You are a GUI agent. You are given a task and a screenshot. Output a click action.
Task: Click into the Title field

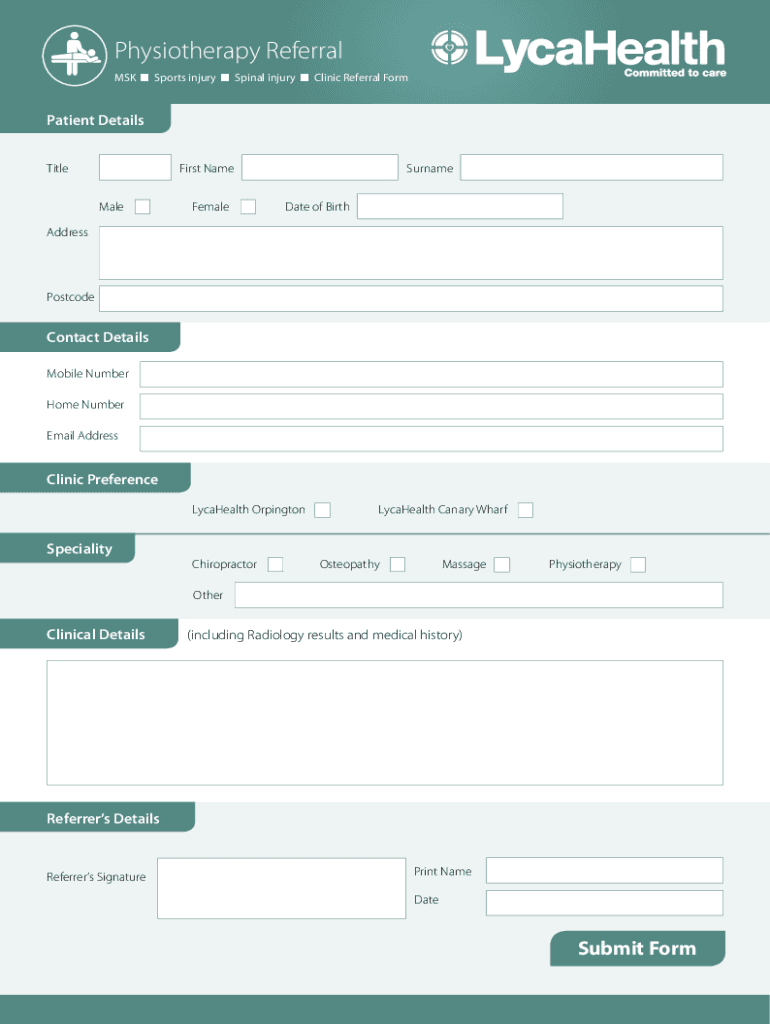pyautogui.click(x=135, y=168)
